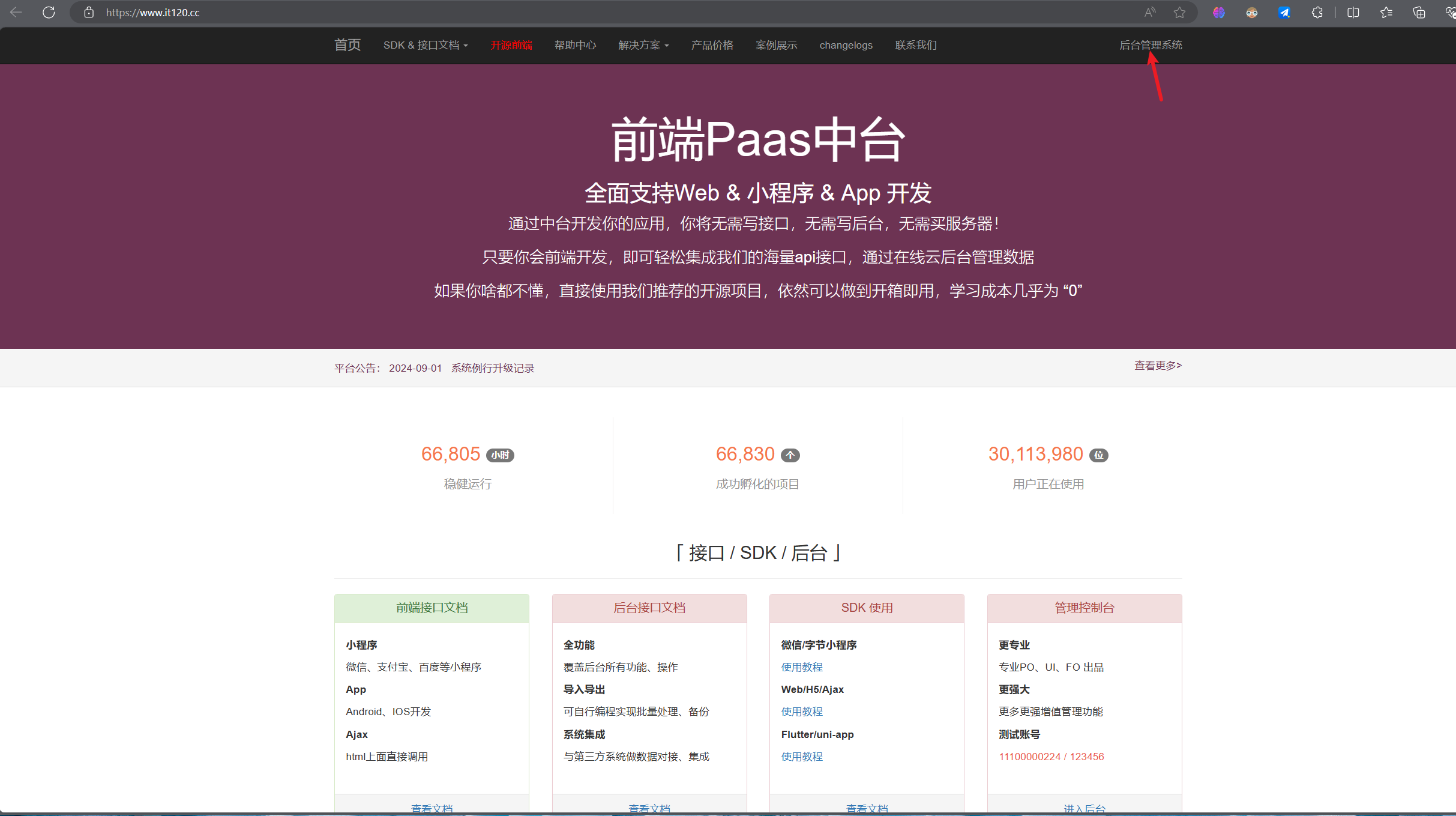Screen dimensions: 1456x816
Task: Toggle the split screen icon
Action: click(1353, 13)
